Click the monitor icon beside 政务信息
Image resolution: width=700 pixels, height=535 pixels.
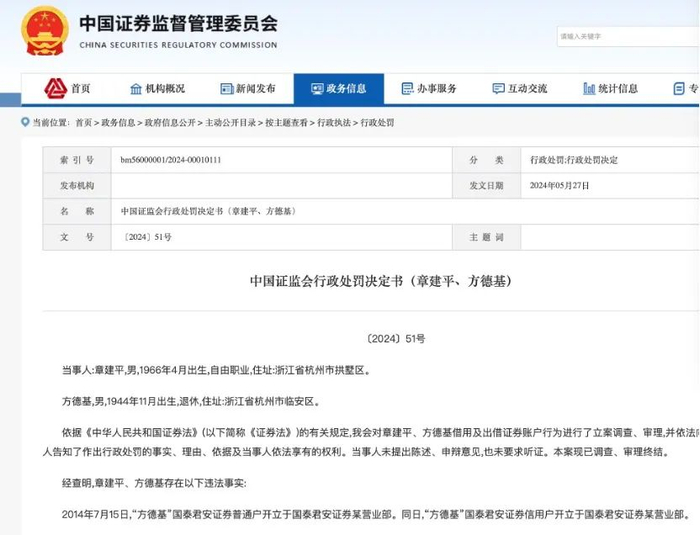point(317,89)
